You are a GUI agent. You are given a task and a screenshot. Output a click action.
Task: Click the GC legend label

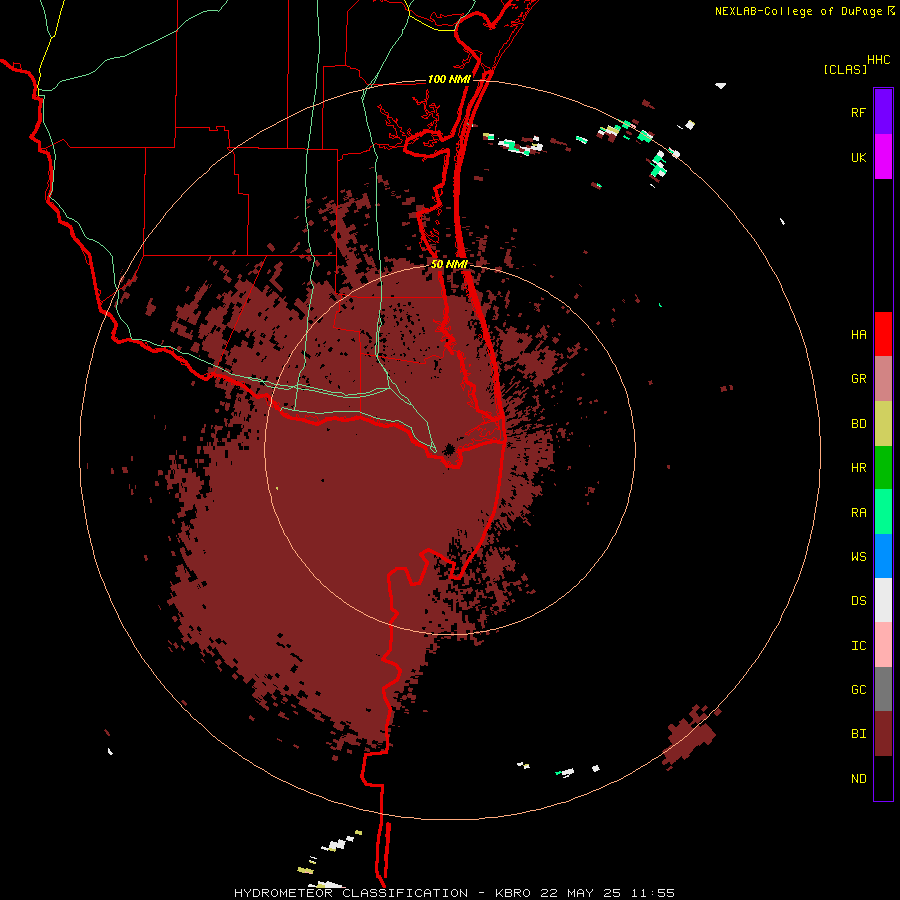(858, 690)
